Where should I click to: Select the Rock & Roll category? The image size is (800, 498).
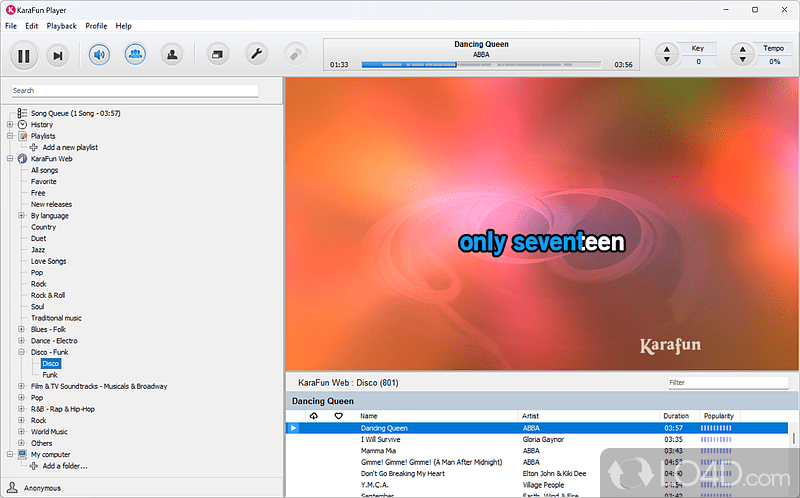click(48, 295)
